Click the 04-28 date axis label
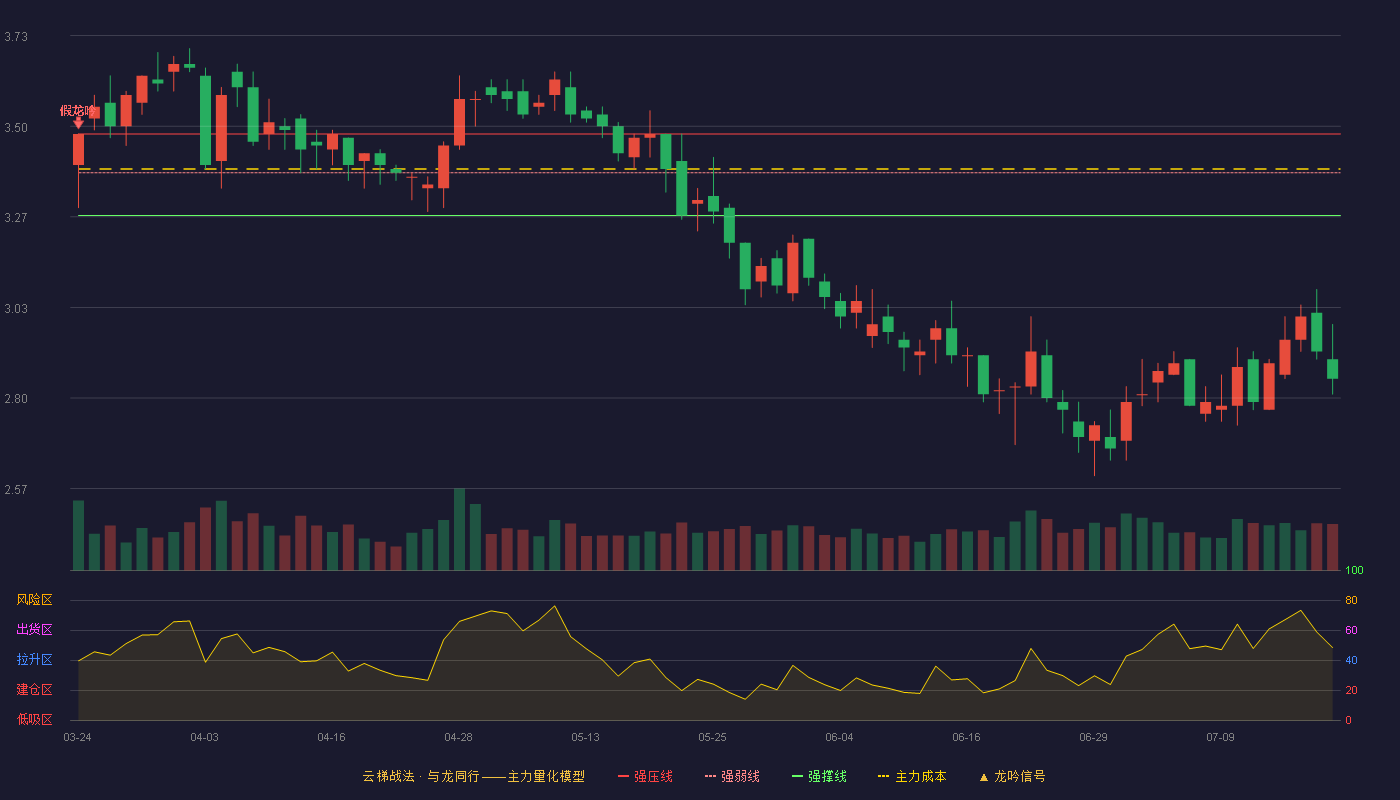1400x800 pixels. coord(458,737)
